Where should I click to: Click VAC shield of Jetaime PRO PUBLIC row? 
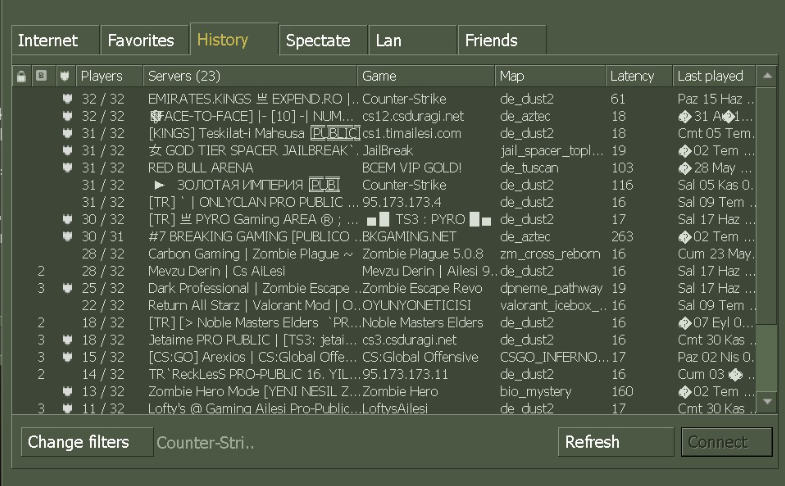coord(67,340)
